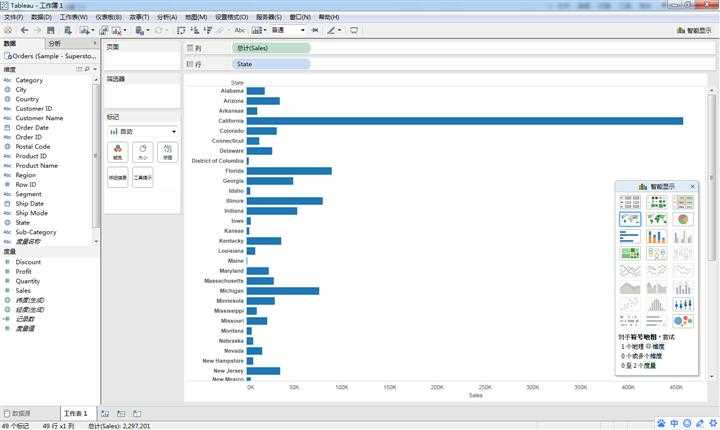Select the heat map in Show Me
This screenshot has height=430, width=720.
[657, 202]
